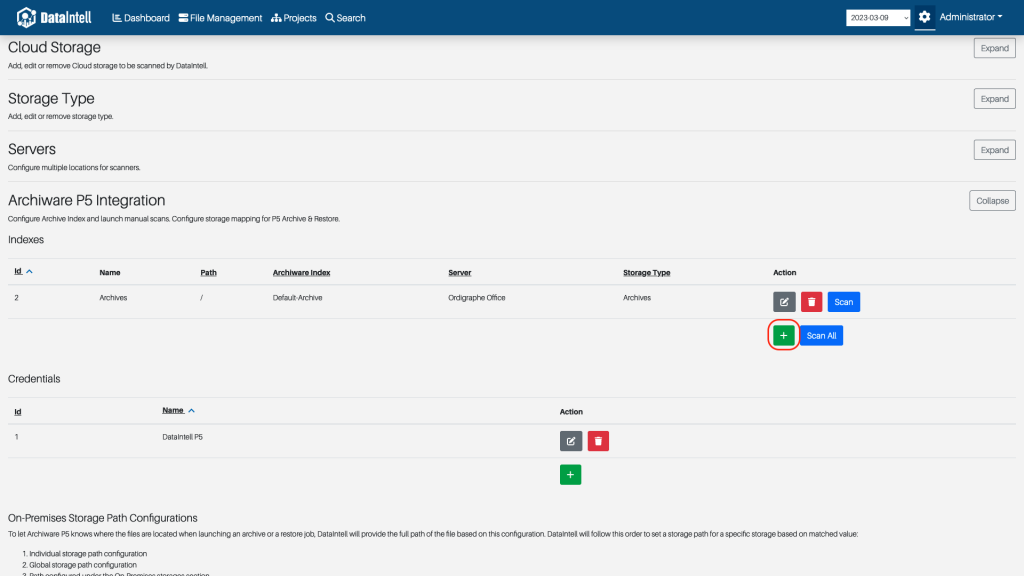Open the Search page
The height and width of the screenshot is (576, 1024).
click(x=345, y=18)
